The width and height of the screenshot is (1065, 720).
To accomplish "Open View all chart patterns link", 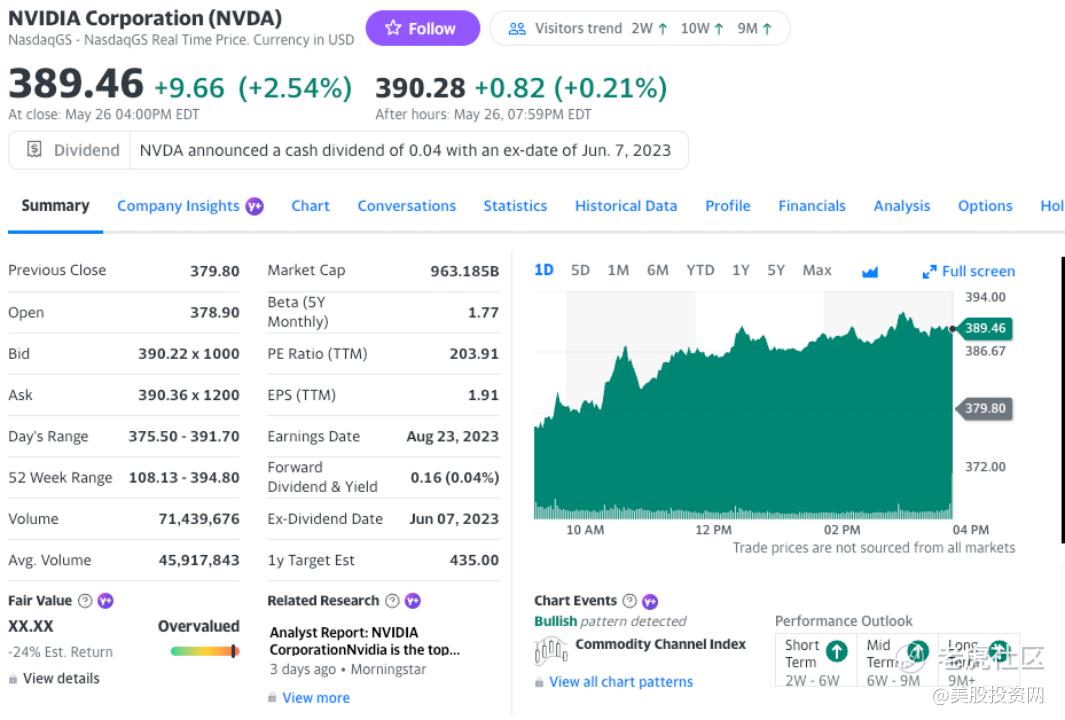I will coord(620,682).
